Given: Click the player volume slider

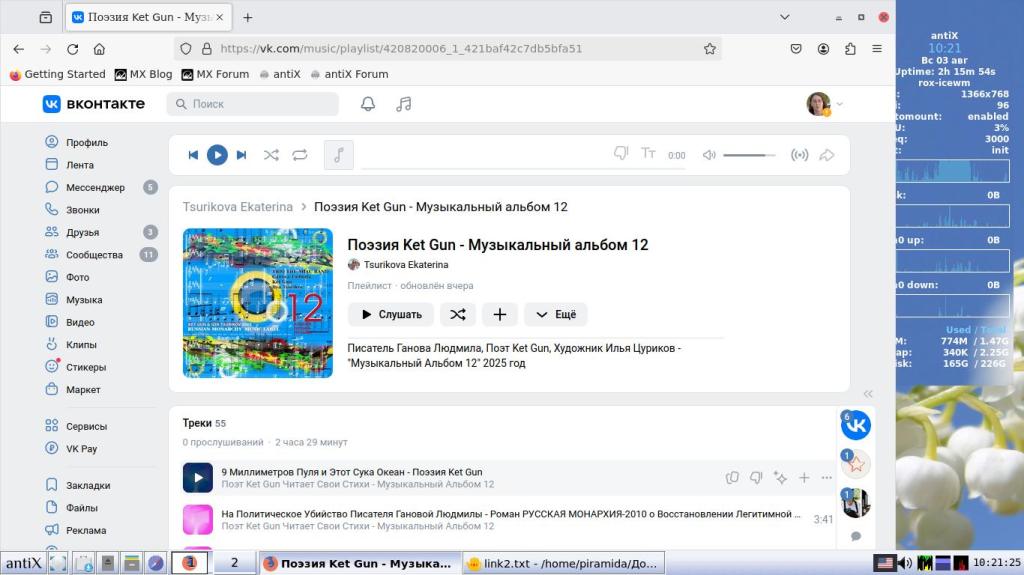Looking at the screenshot, I should tap(749, 155).
